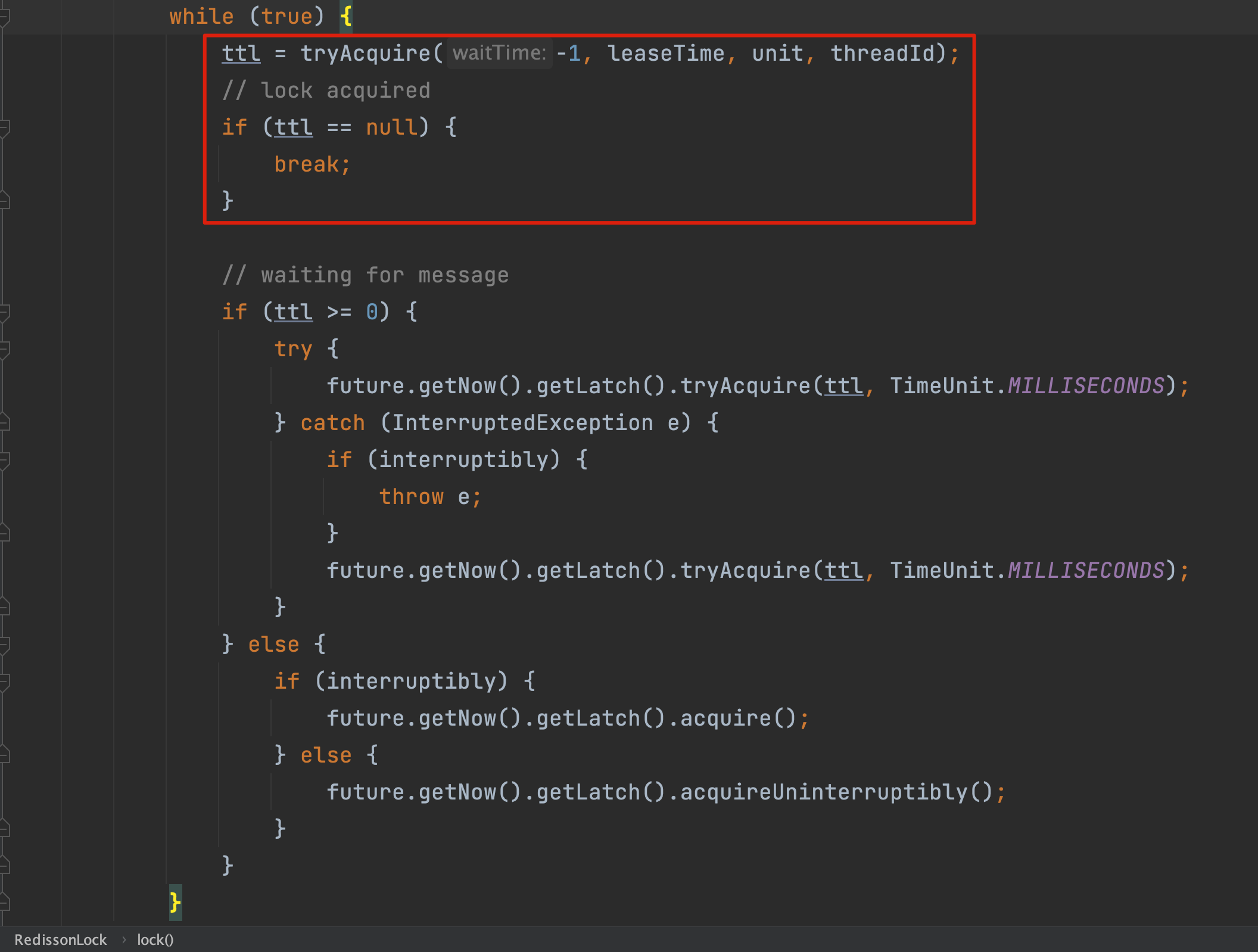Click MILLISECONDS on the line after the catch's inner if
Image resolution: width=1258 pixels, height=952 pixels.
pos(1086,571)
